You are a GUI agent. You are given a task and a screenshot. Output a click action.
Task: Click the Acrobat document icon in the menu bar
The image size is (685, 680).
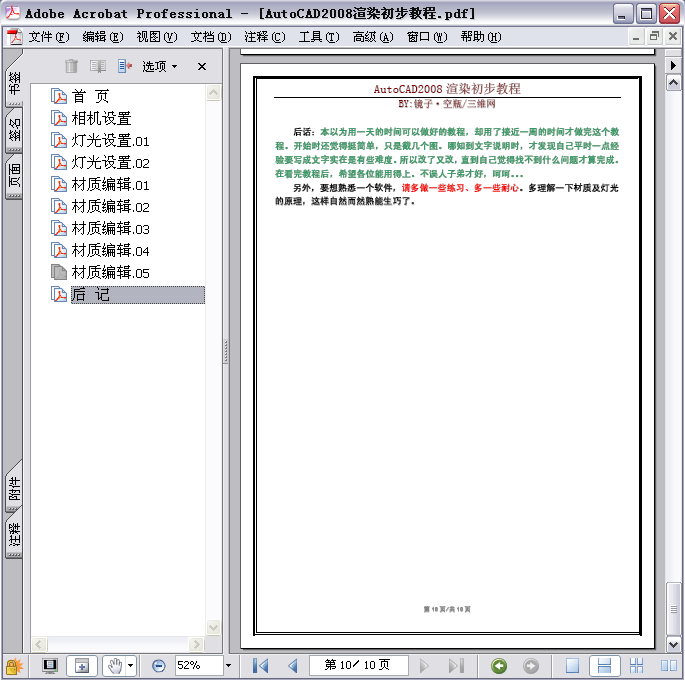14,37
